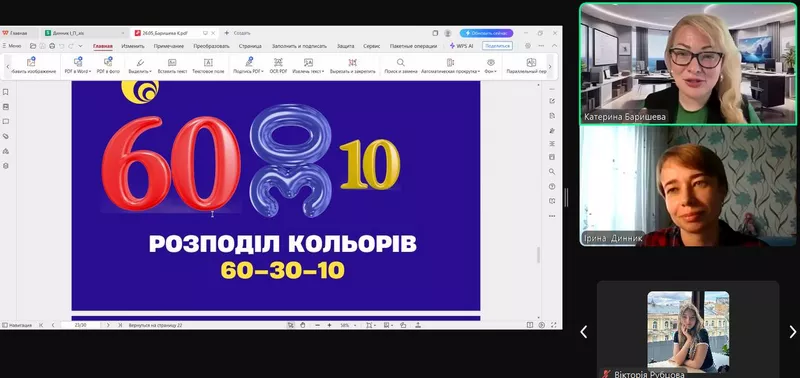The image size is (800, 378).
Task: Toggle fullscreen view in status bar
Action: click(x=554, y=325)
